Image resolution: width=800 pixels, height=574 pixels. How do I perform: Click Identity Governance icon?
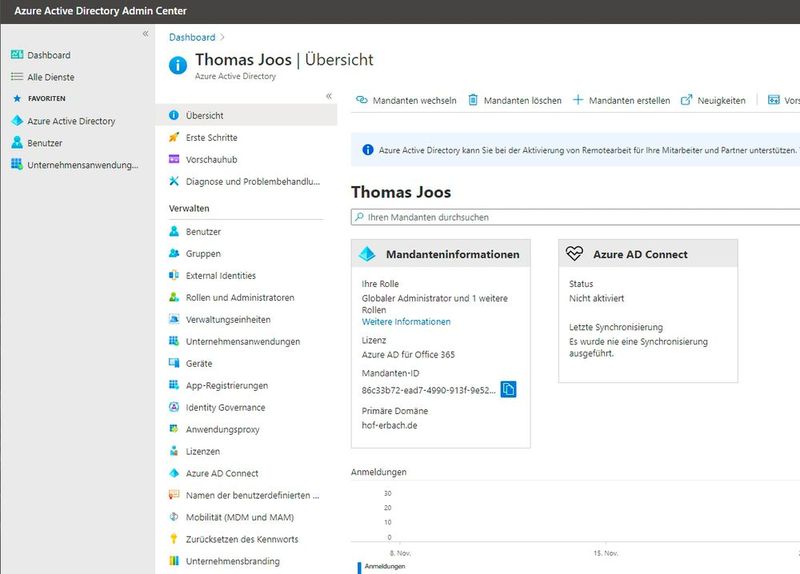coord(174,407)
